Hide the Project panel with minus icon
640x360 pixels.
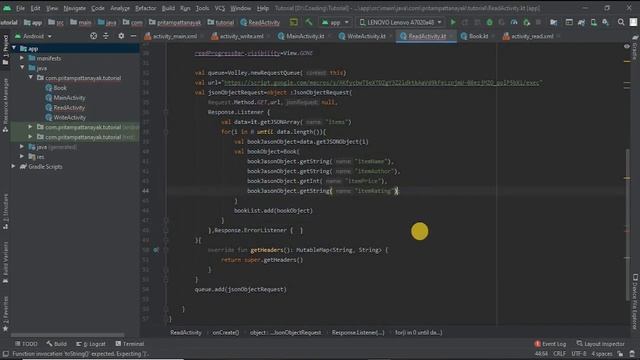click(x=133, y=36)
